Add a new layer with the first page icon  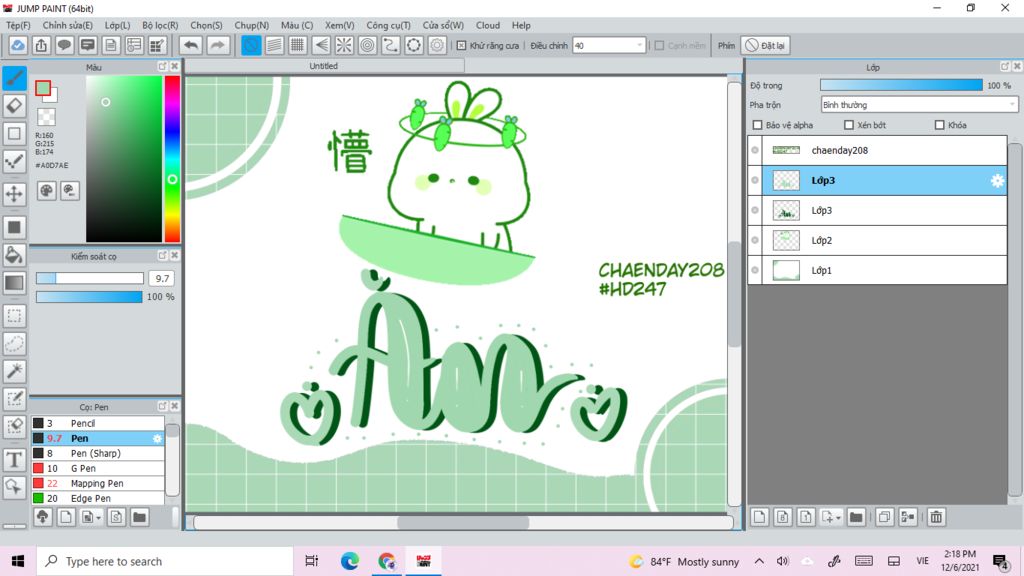[759, 517]
